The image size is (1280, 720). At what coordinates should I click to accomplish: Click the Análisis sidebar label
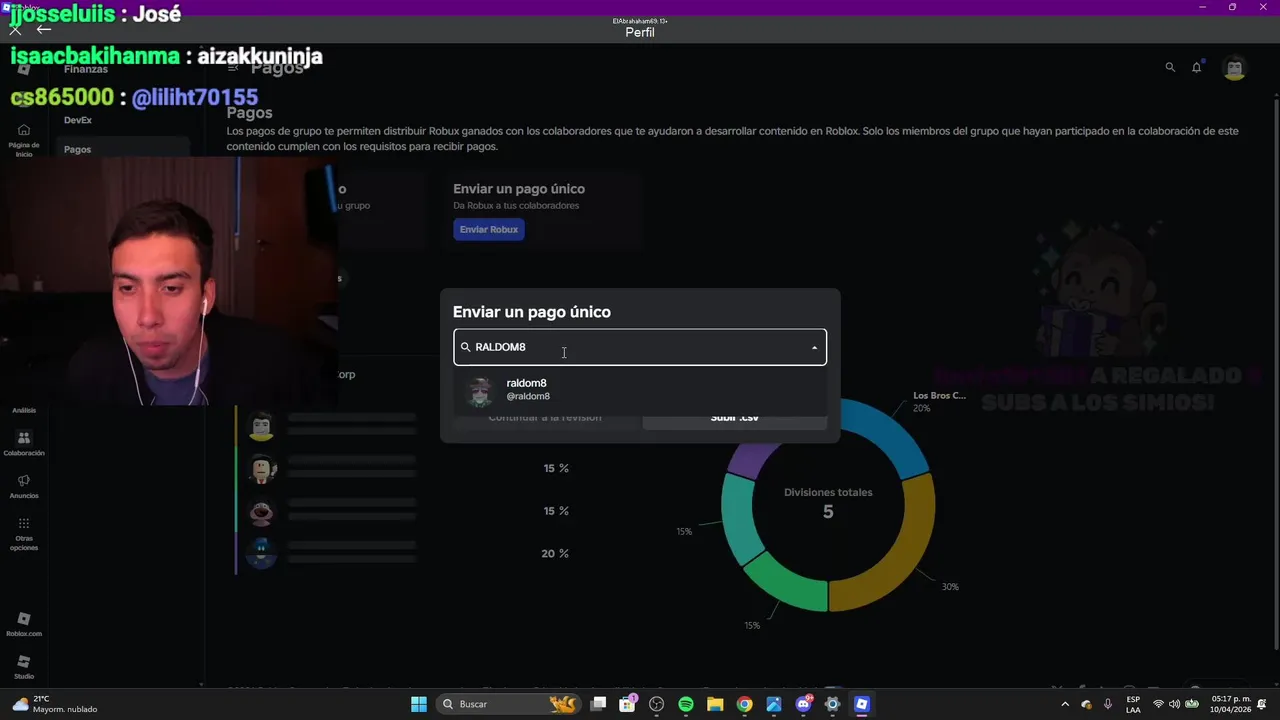[24, 410]
